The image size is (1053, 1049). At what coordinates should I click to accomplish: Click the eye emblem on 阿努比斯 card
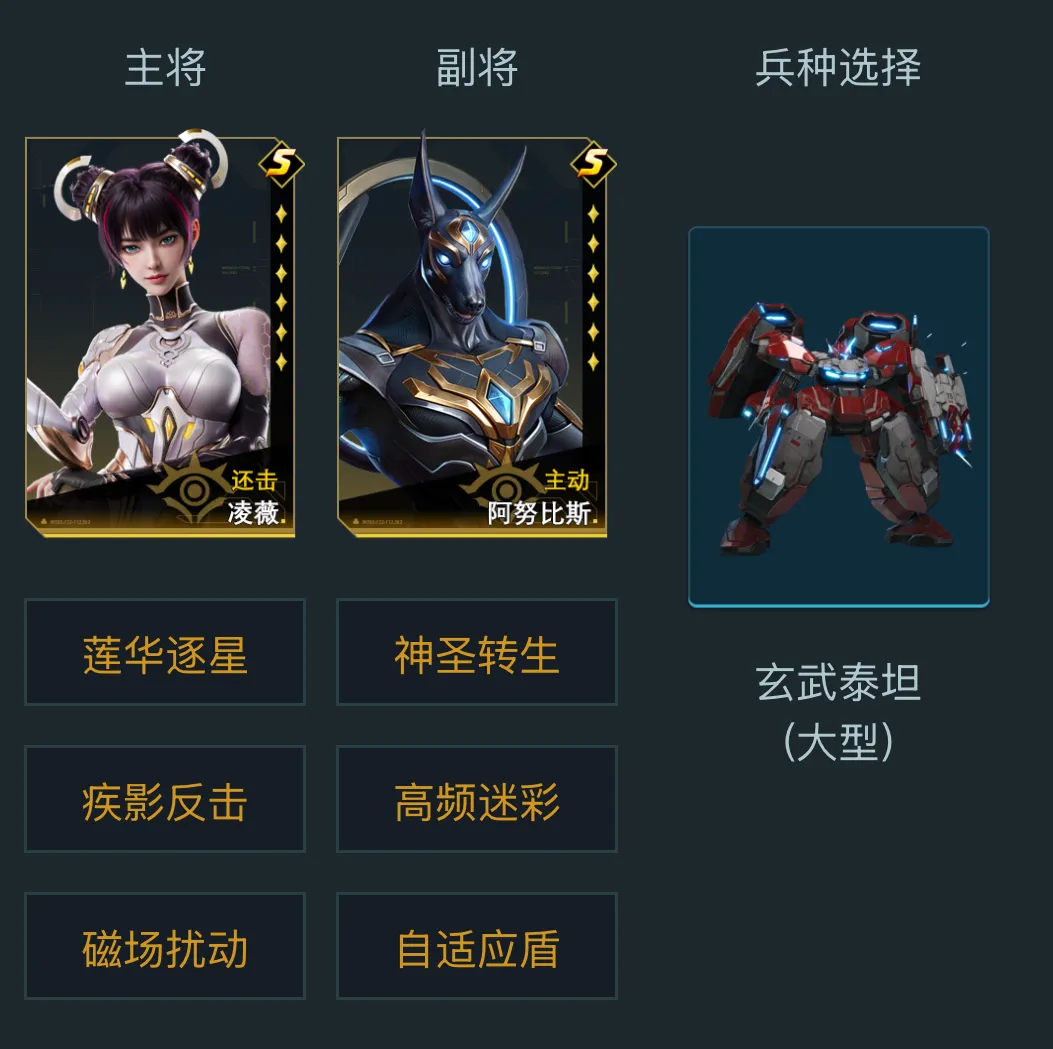pyautogui.click(x=505, y=489)
